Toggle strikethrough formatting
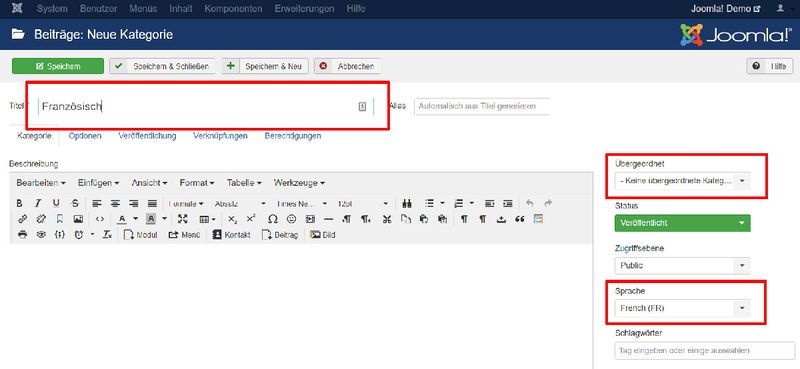This screenshot has width=800, height=369. click(75, 203)
